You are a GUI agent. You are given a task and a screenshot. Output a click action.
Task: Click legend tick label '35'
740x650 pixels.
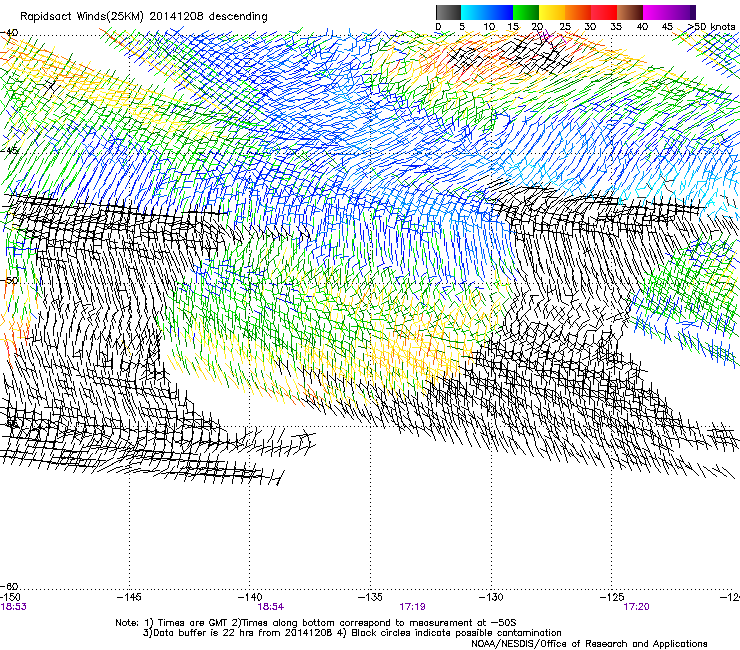coord(616,26)
